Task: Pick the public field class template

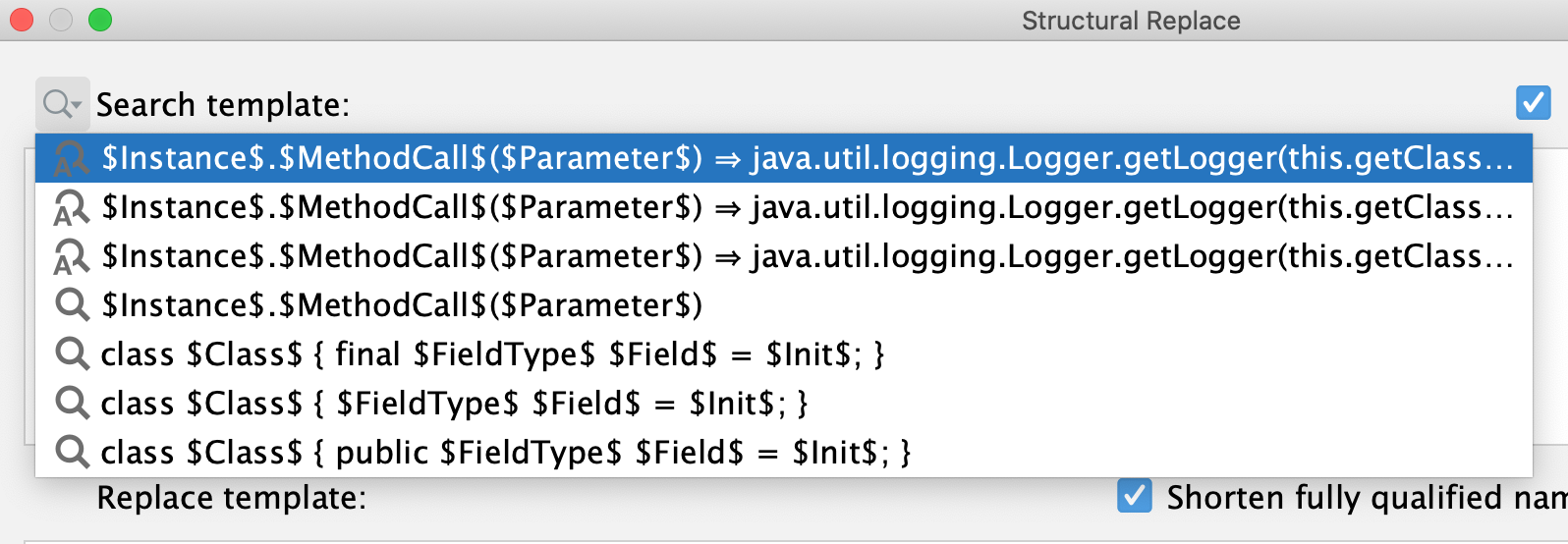Action: (x=505, y=453)
